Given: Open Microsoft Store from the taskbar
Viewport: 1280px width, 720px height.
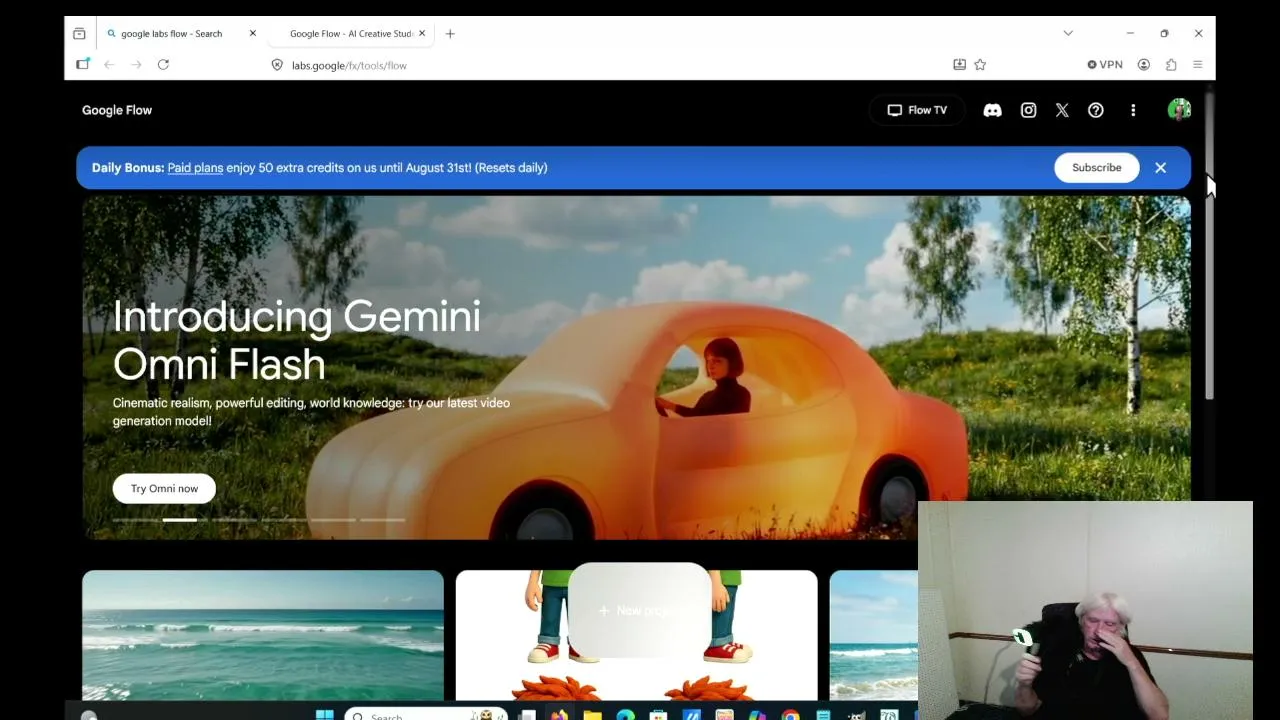Looking at the screenshot, I should click(658, 714).
